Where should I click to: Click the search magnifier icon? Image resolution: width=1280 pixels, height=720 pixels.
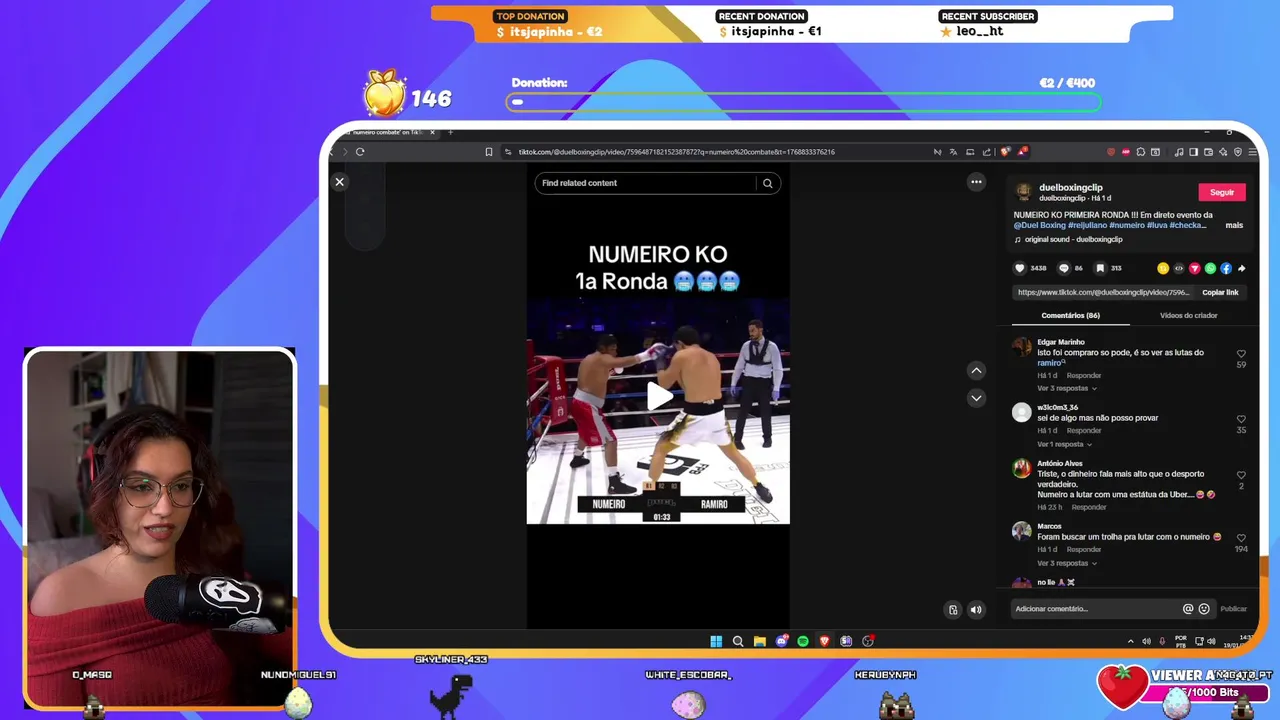(768, 183)
